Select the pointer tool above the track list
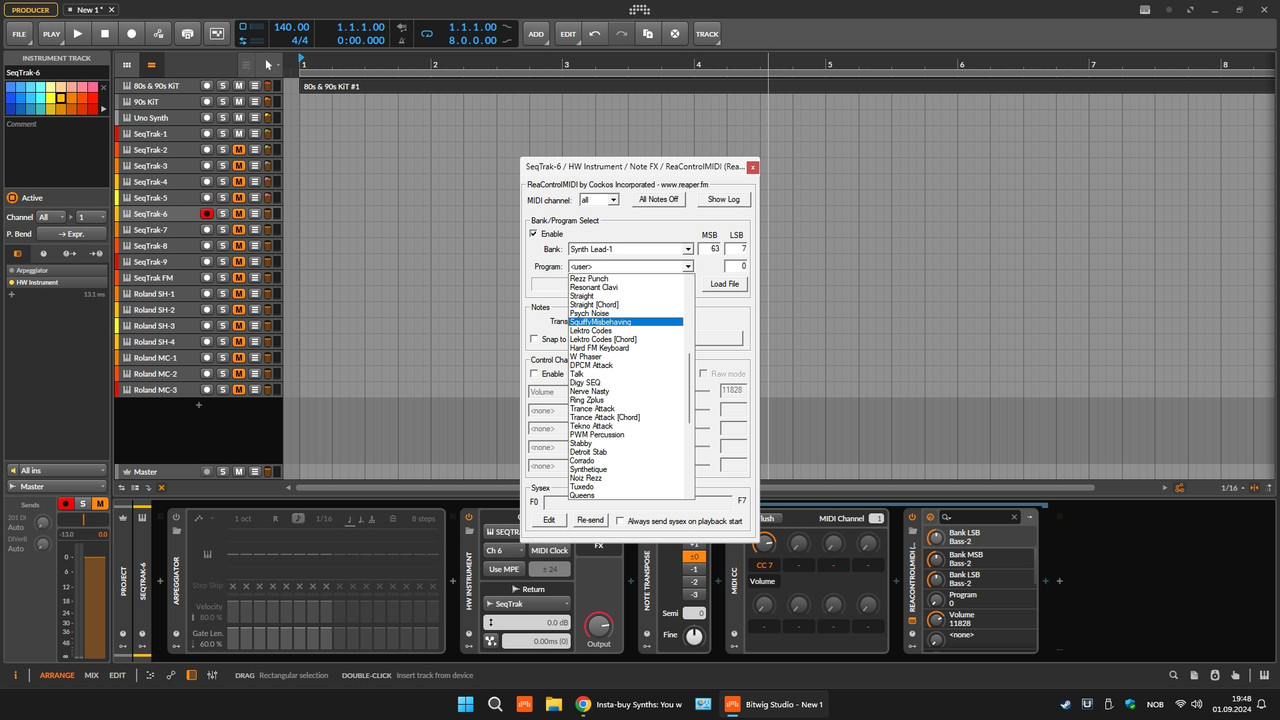The width and height of the screenshot is (1280, 720). [268, 64]
